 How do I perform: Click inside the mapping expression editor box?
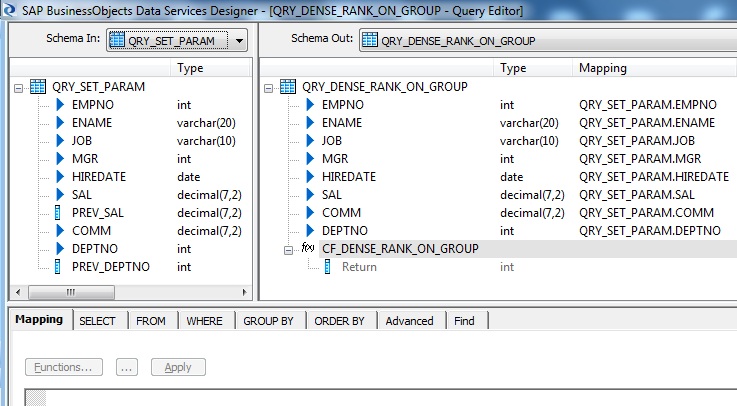[390, 398]
